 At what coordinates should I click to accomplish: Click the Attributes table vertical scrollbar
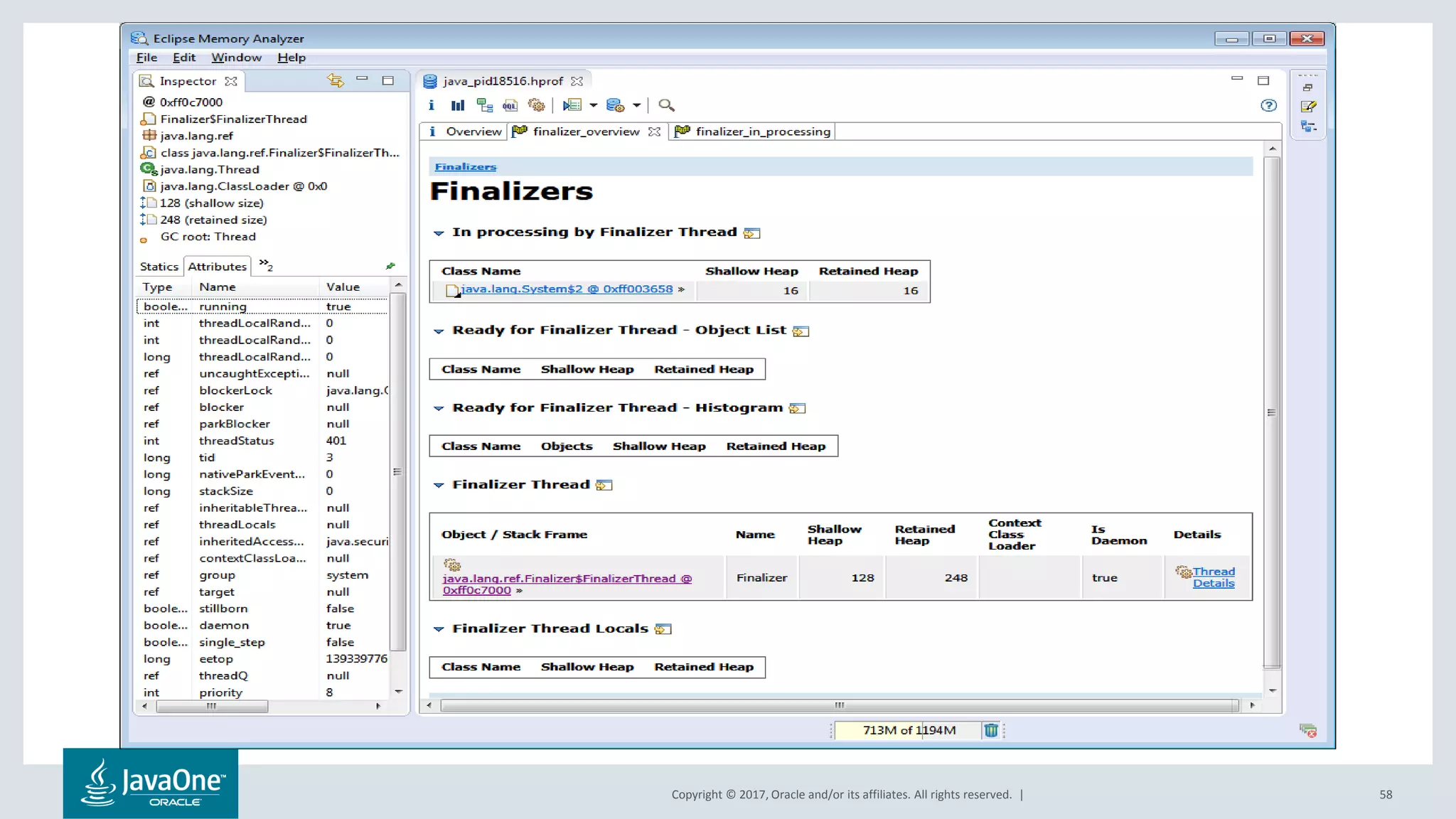(398, 471)
